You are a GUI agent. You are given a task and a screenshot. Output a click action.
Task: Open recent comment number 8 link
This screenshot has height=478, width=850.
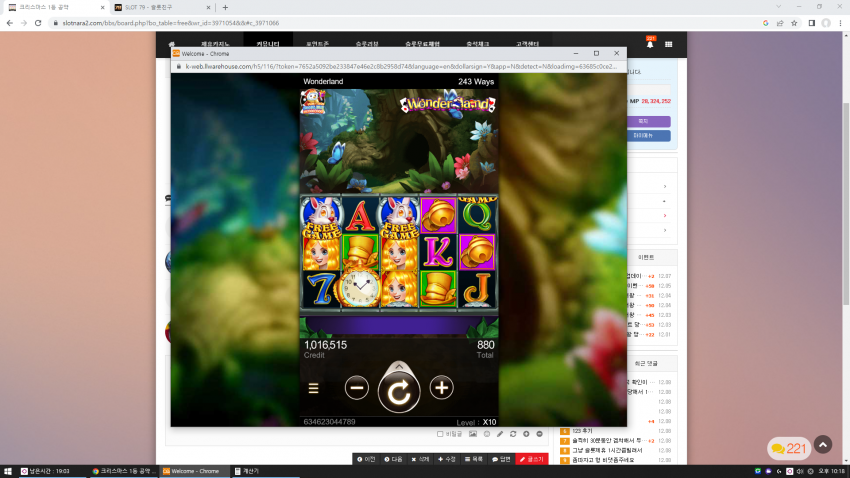click(607, 450)
